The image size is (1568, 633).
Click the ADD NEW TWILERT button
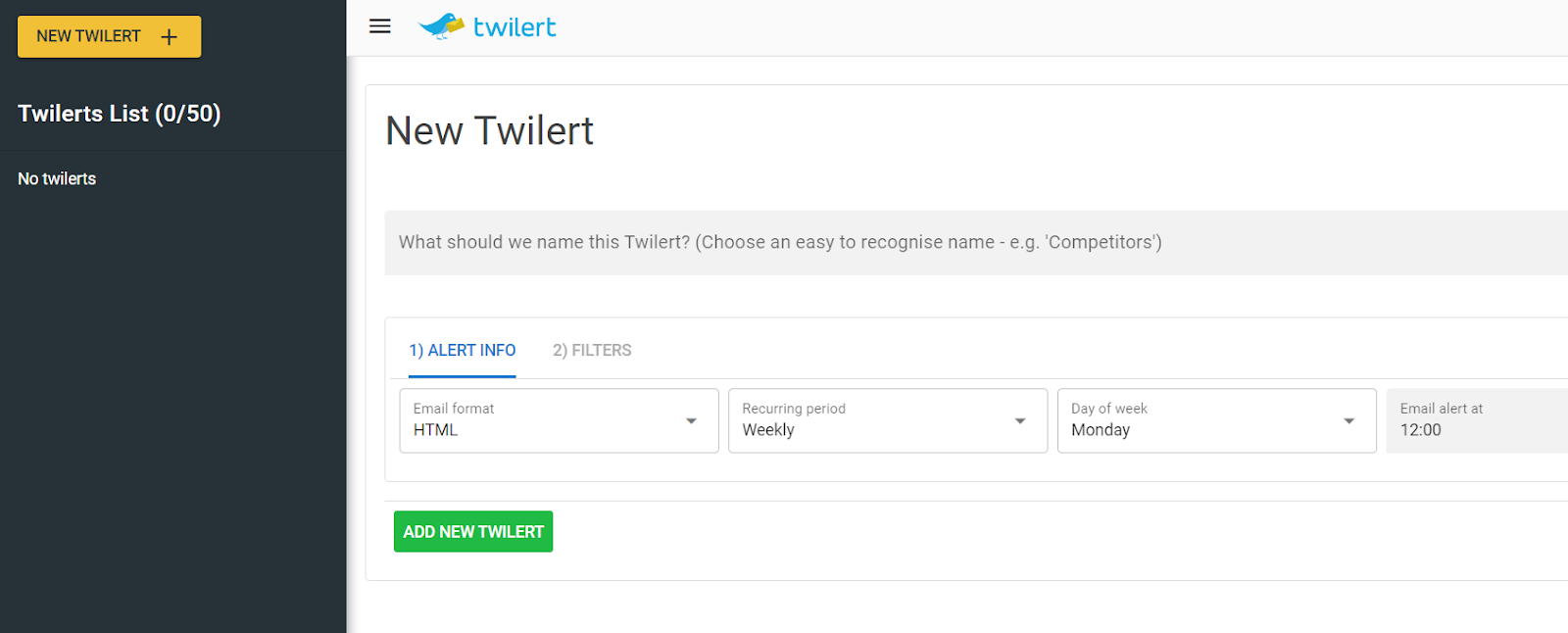[x=472, y=531]
